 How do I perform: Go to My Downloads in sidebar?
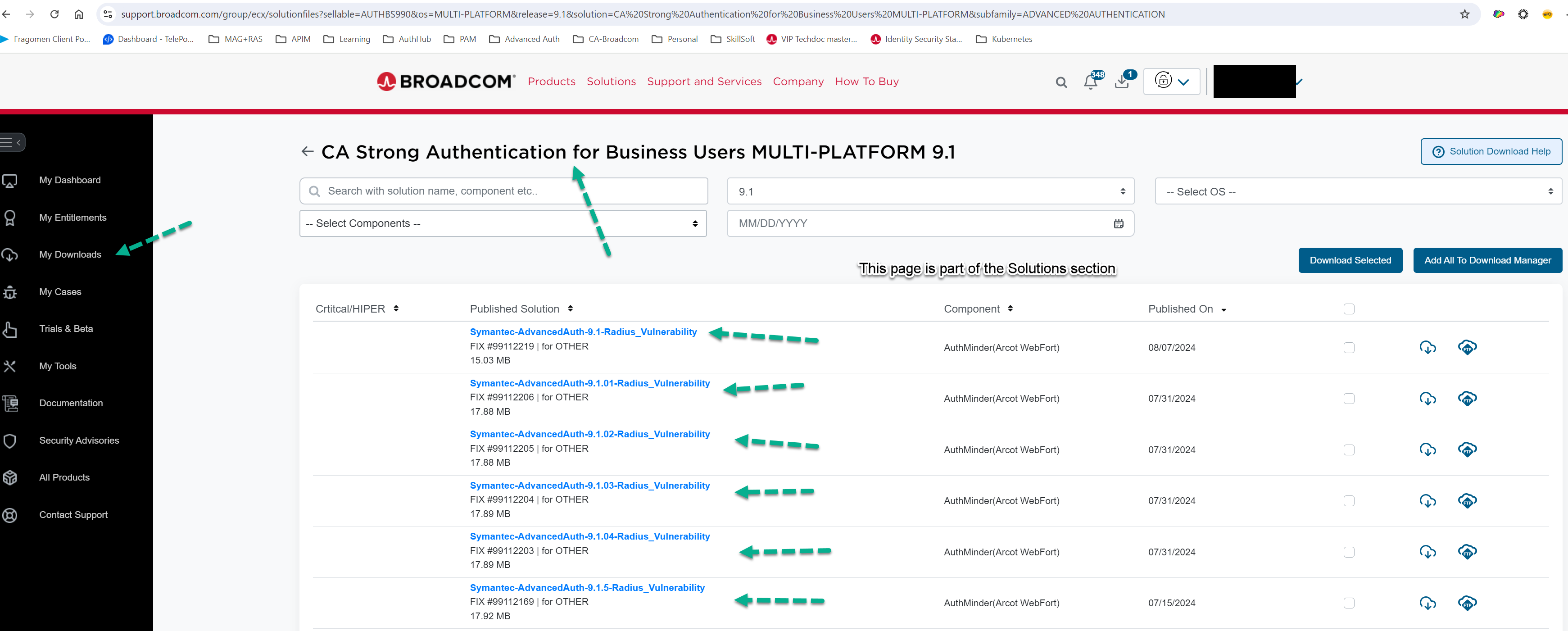coord(70,254)
